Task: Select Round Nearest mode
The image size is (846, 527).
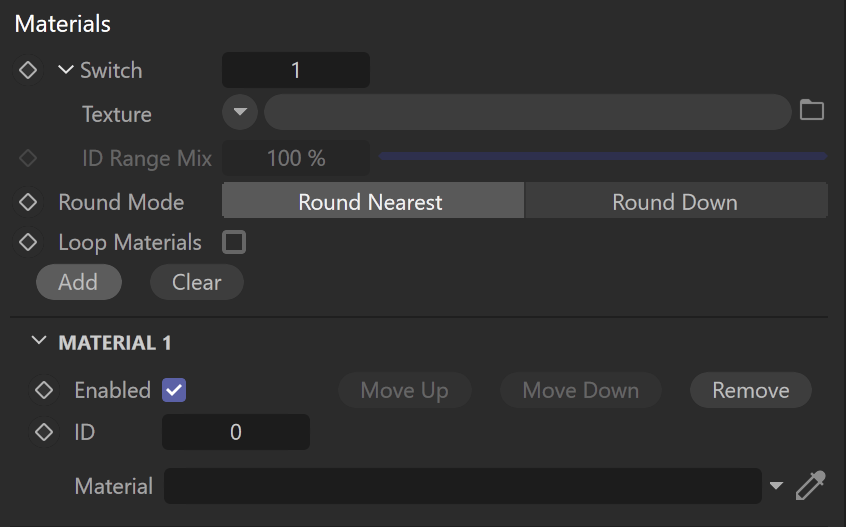Action: point(372,202)
